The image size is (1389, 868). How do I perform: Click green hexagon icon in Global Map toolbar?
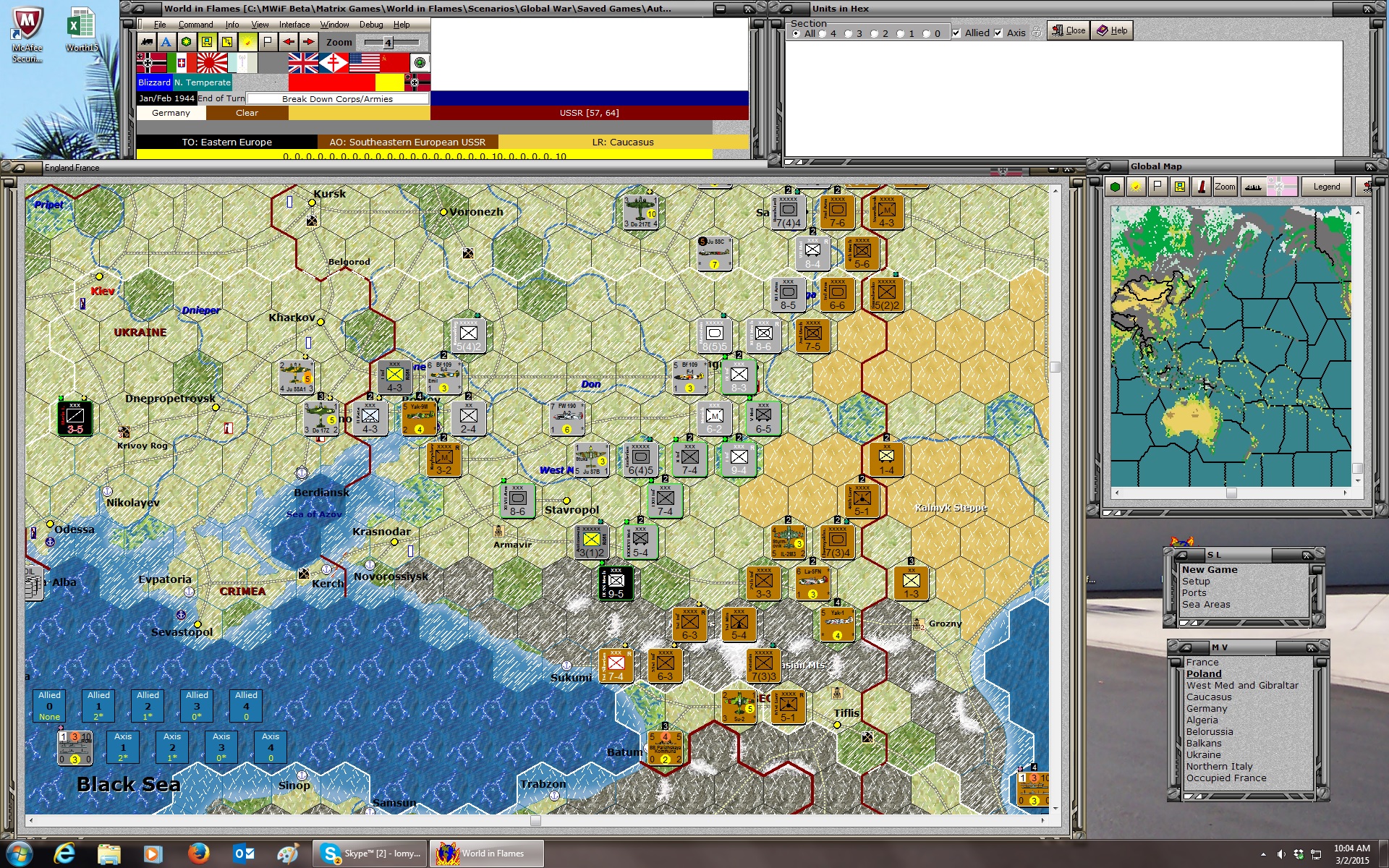click(x=1115, y=187)
